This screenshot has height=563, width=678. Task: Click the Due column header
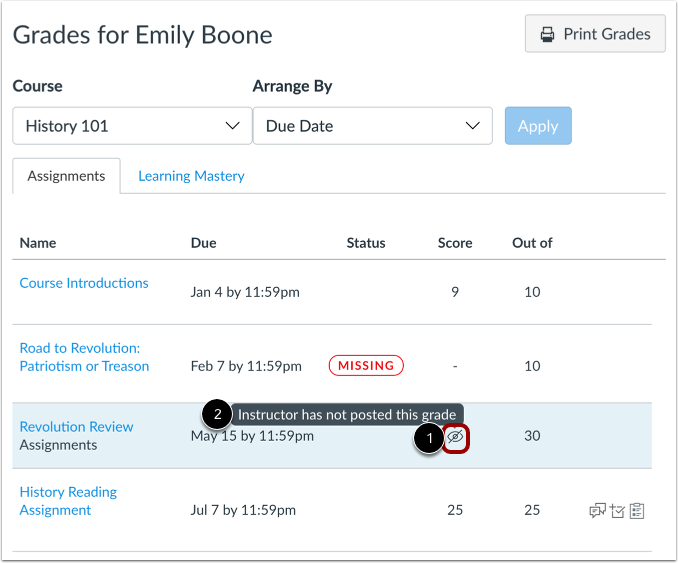coord(204,243)
